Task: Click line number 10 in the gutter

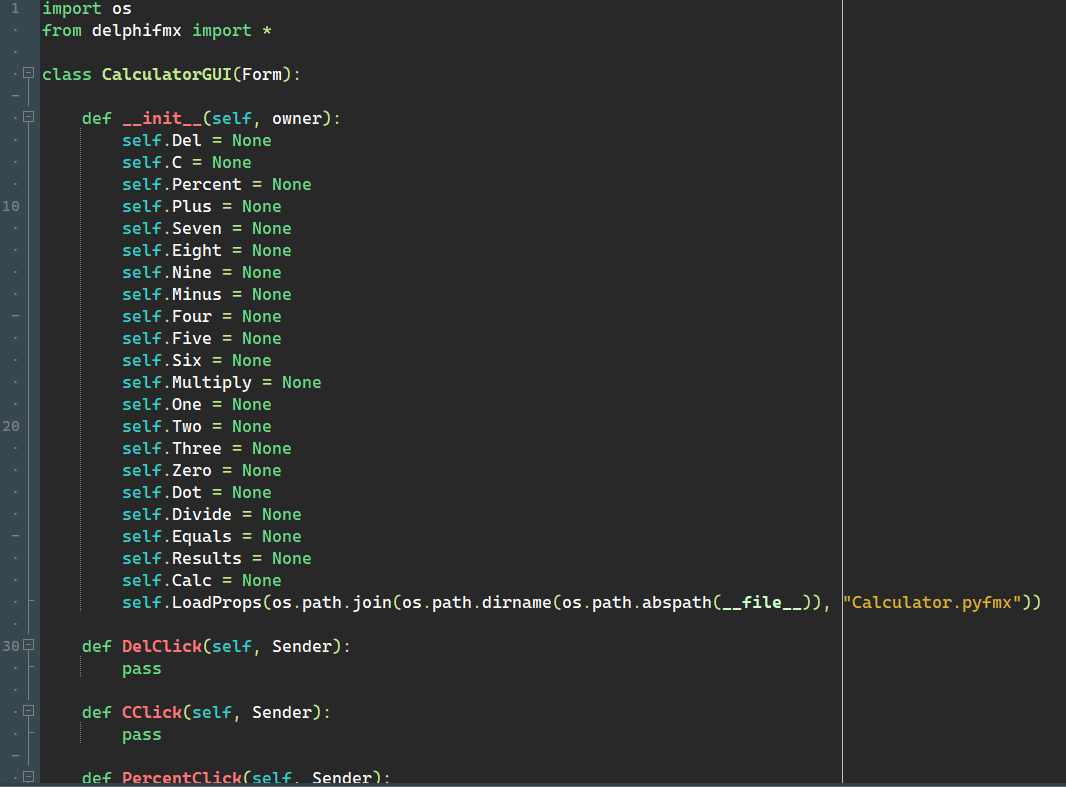Action: 12,206
